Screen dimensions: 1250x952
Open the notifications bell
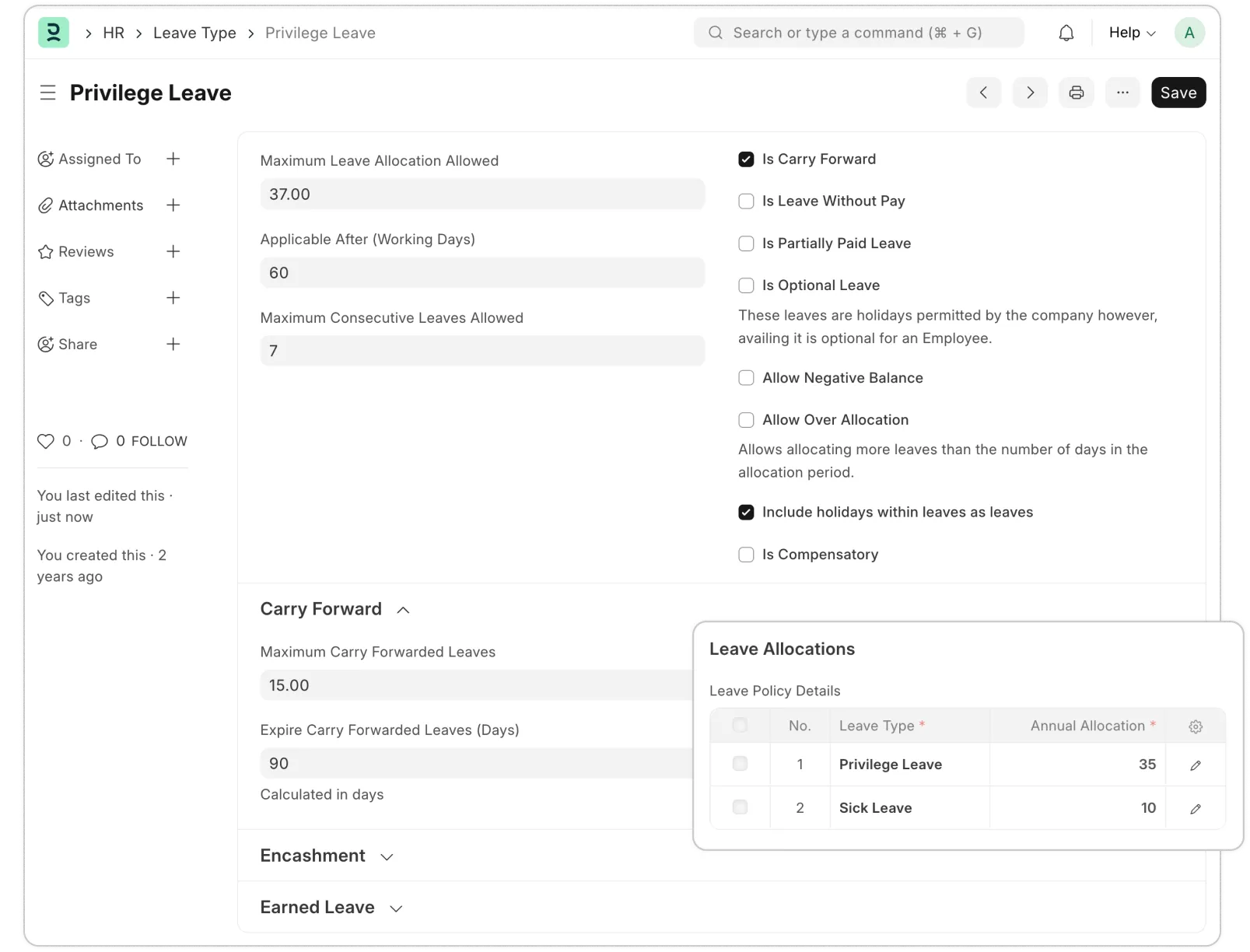click(x=1066, y=33)
